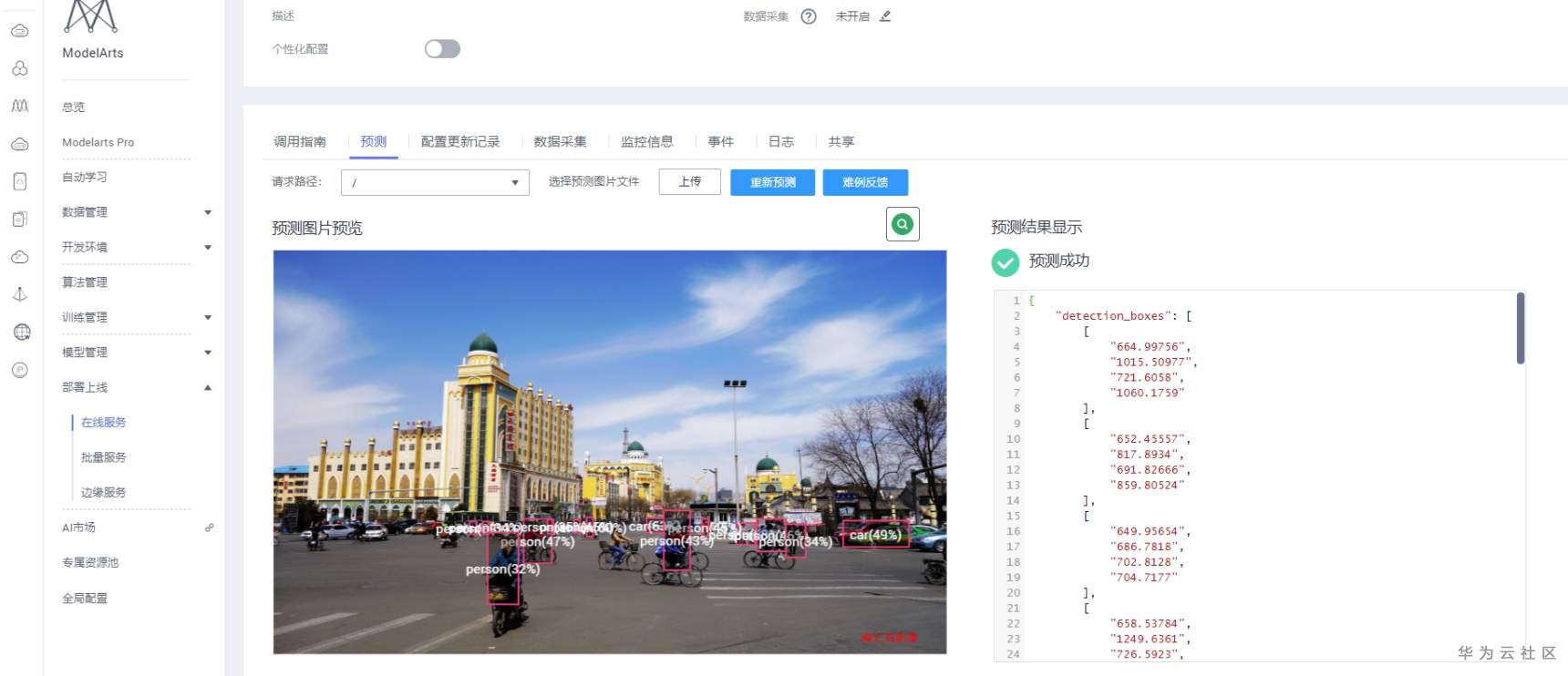The image size is (1568, 676).
Task: Select 边缘服务 under 部署上线
Action: click(x=104, y=493)
